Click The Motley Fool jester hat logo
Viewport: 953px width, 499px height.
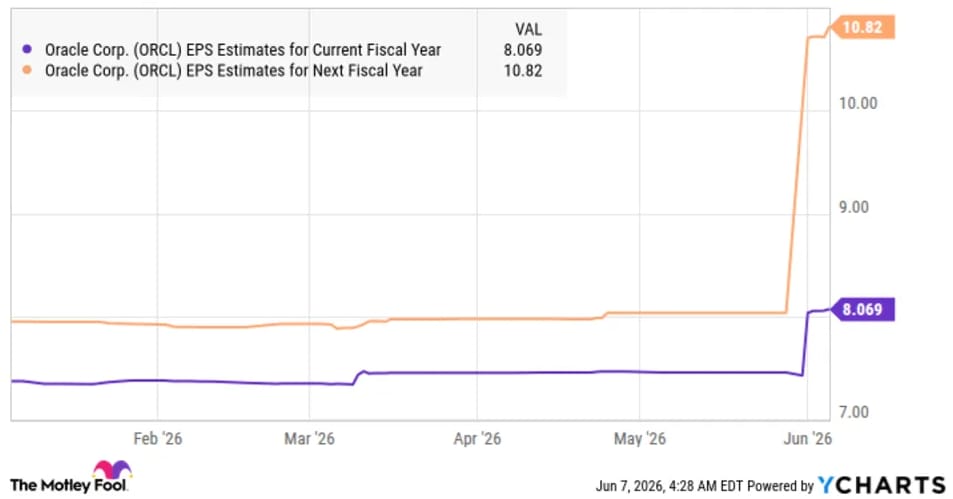(112, 470)
